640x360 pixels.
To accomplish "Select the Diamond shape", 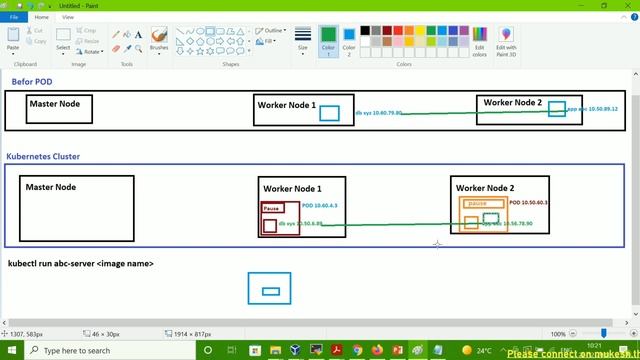I will [190, 41].
